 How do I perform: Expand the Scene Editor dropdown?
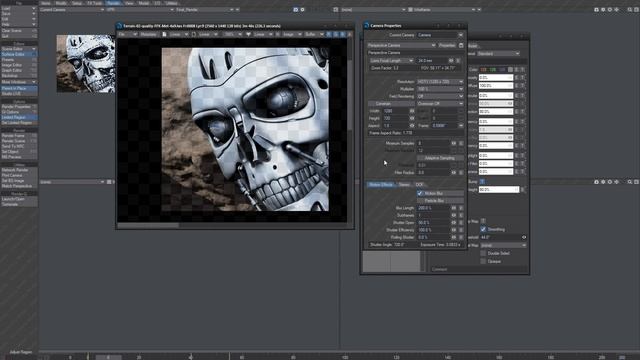coord(19,49)
